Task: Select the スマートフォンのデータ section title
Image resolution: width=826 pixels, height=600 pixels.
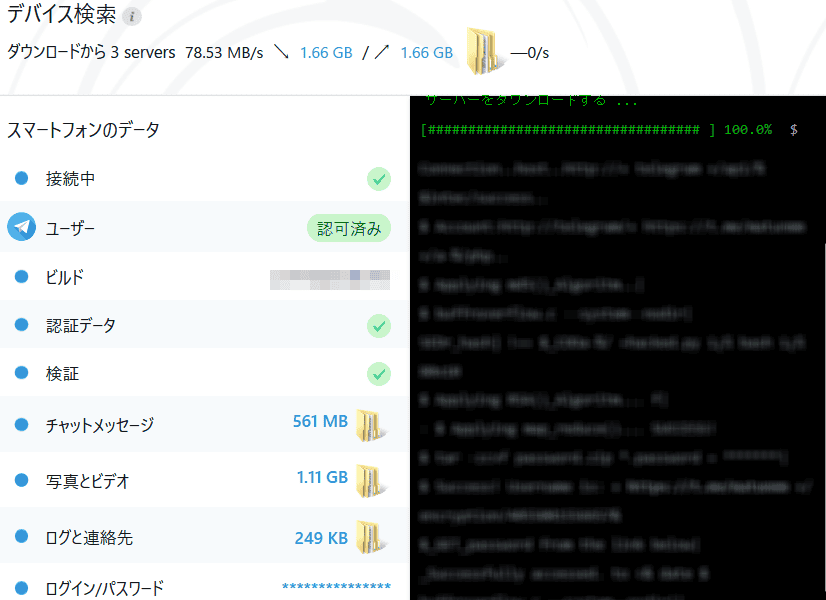Action: [83, 130]
